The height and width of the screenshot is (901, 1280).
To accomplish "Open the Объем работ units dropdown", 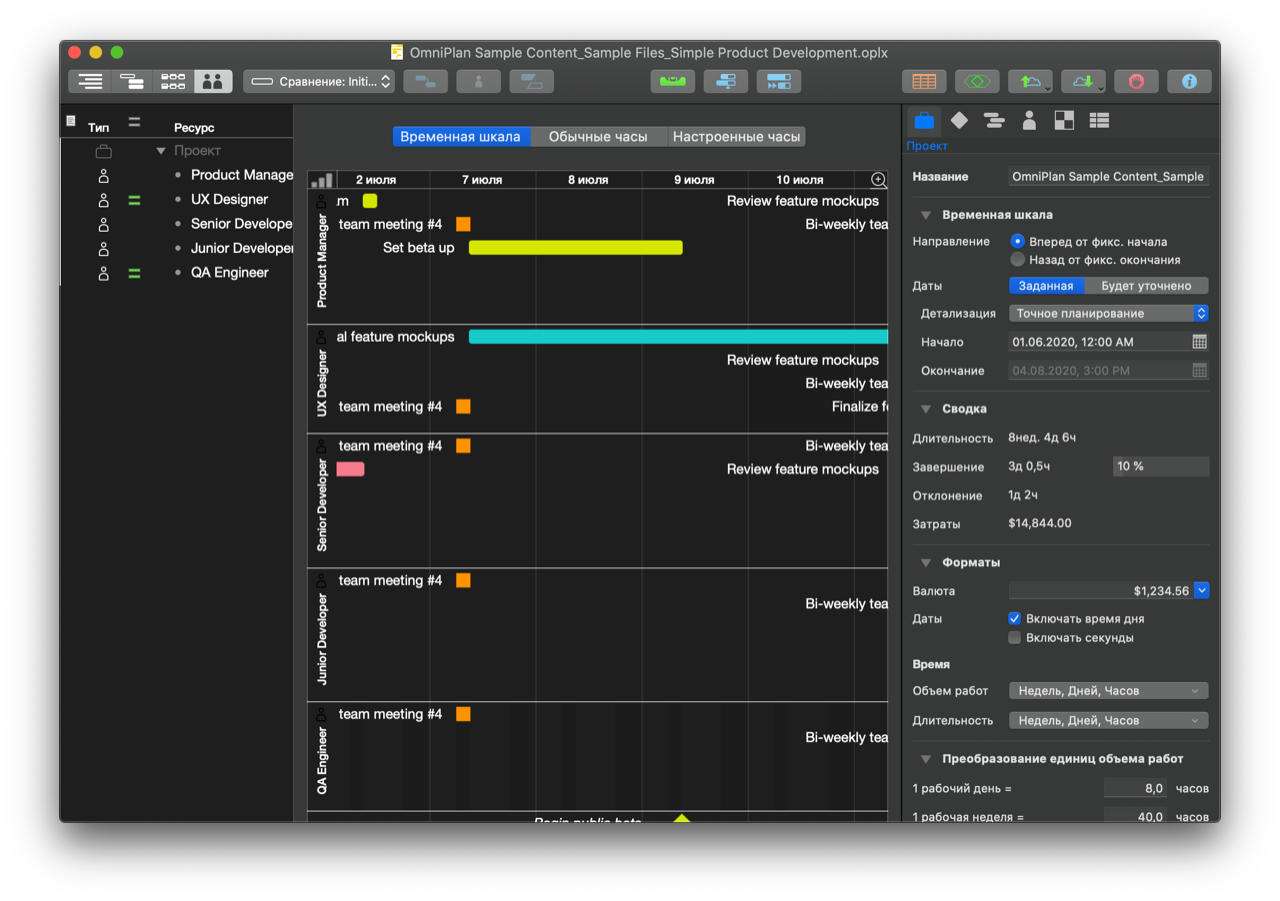I will [1108, 691].
